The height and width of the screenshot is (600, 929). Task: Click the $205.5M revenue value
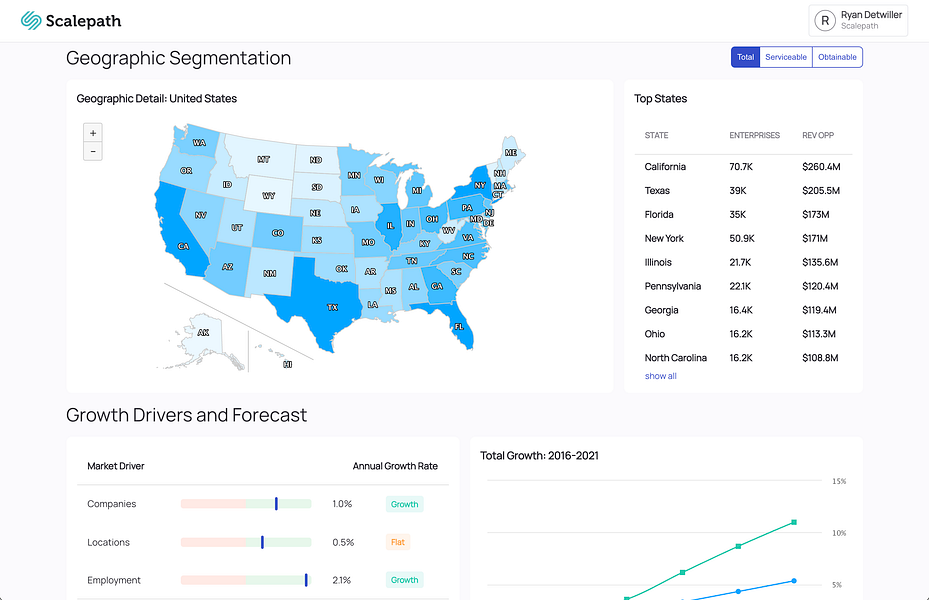click(x=821, y=191)
